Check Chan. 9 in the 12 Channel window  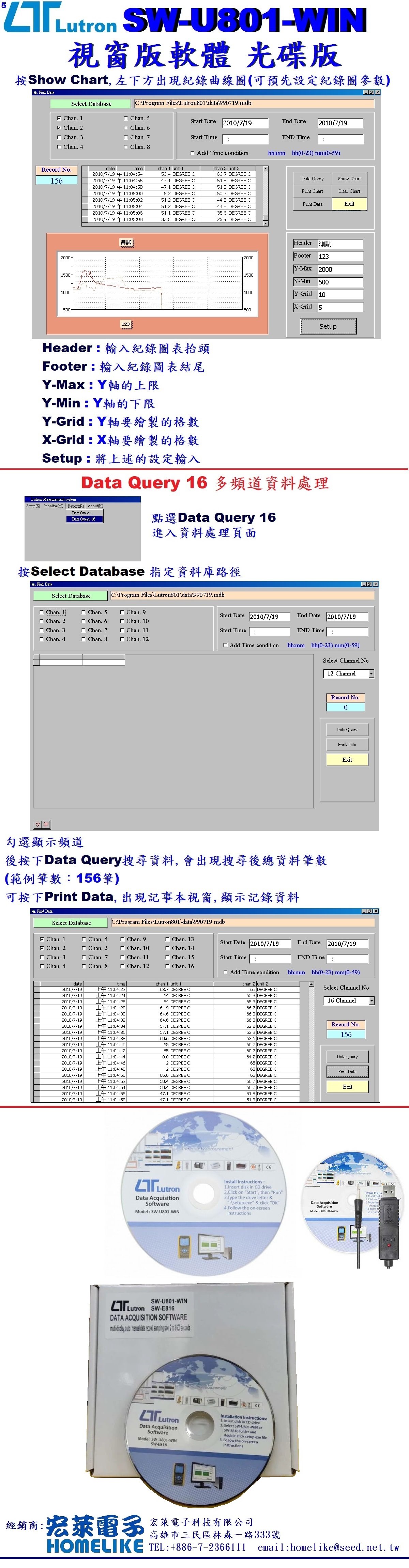point(122,612)
